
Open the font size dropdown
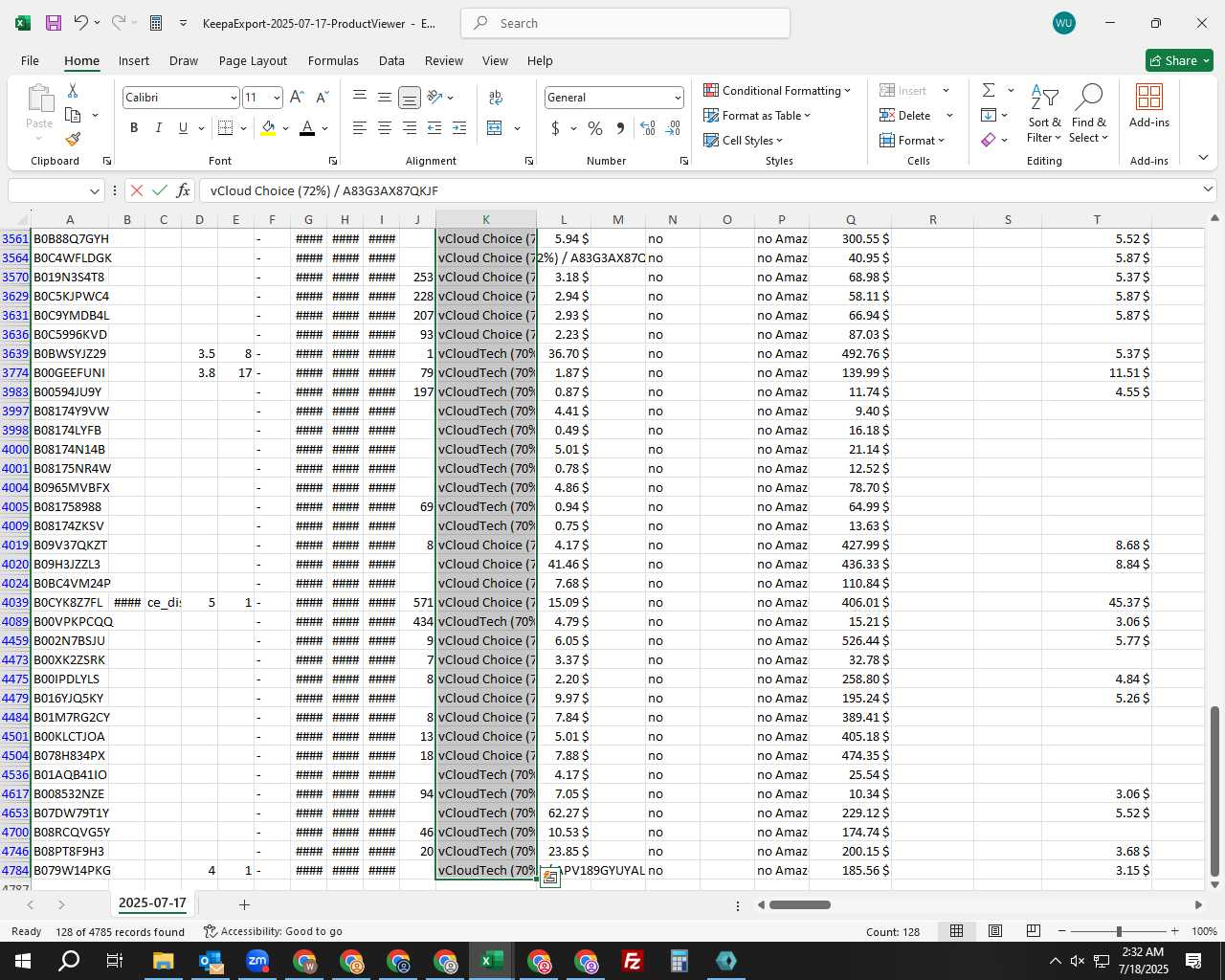277,98
